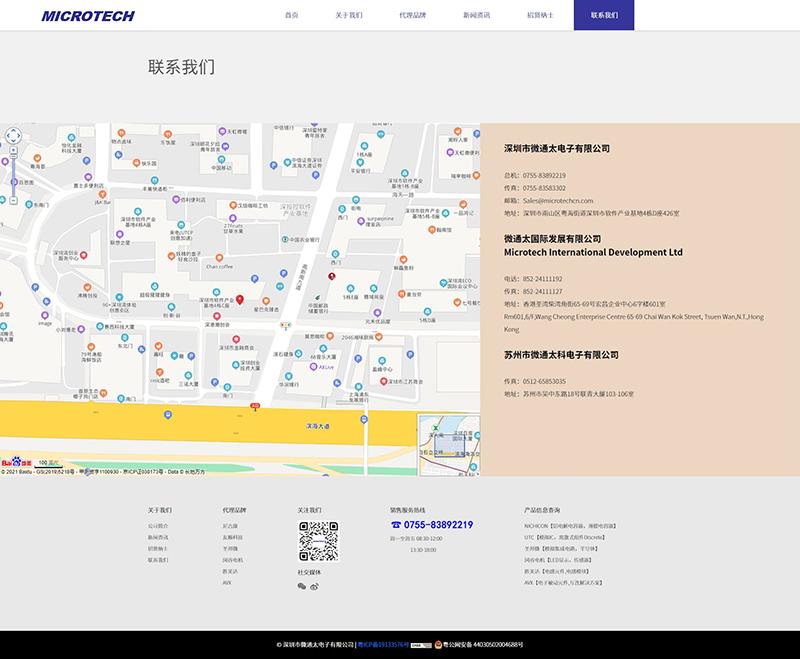800x659 pixels.
Task: Click Microtech International Development Ltd heading
Action: click(593, 252)
